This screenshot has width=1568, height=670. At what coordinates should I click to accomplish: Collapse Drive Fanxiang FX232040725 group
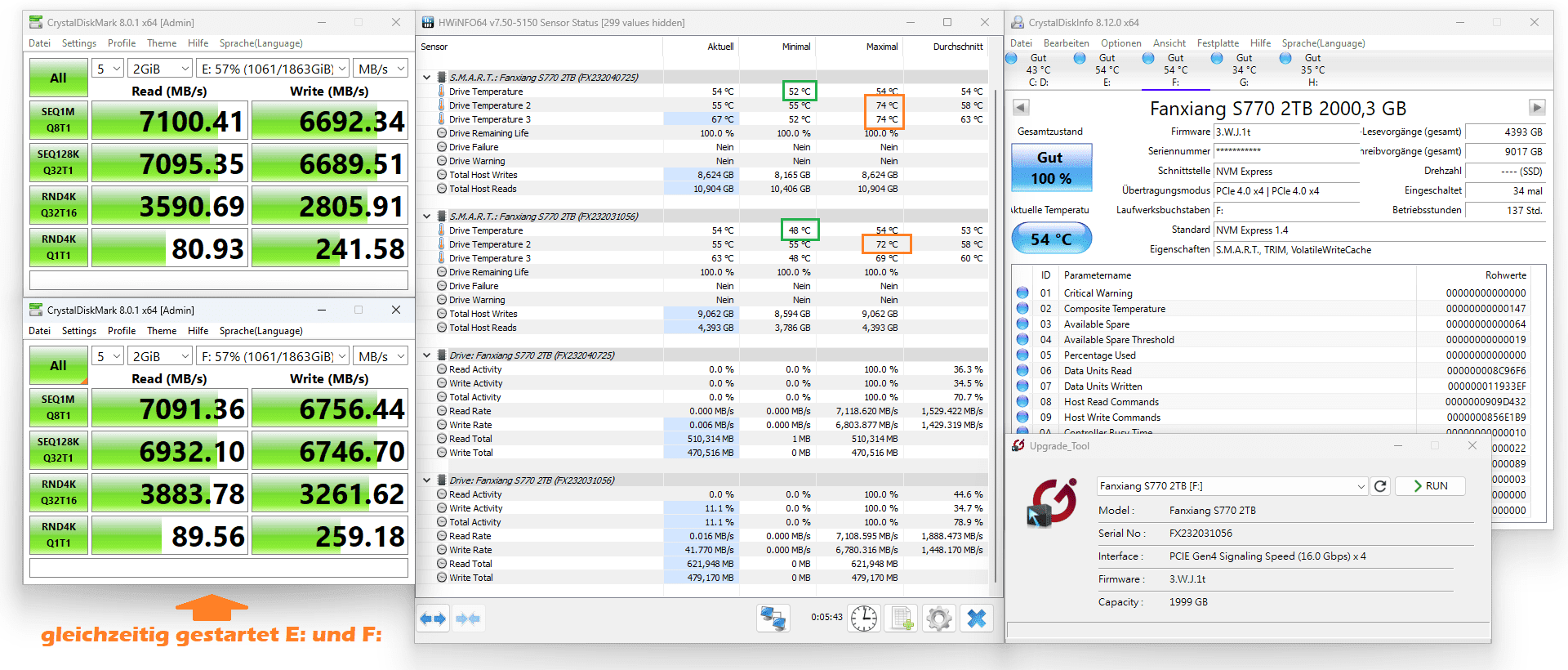coord(427,355)
